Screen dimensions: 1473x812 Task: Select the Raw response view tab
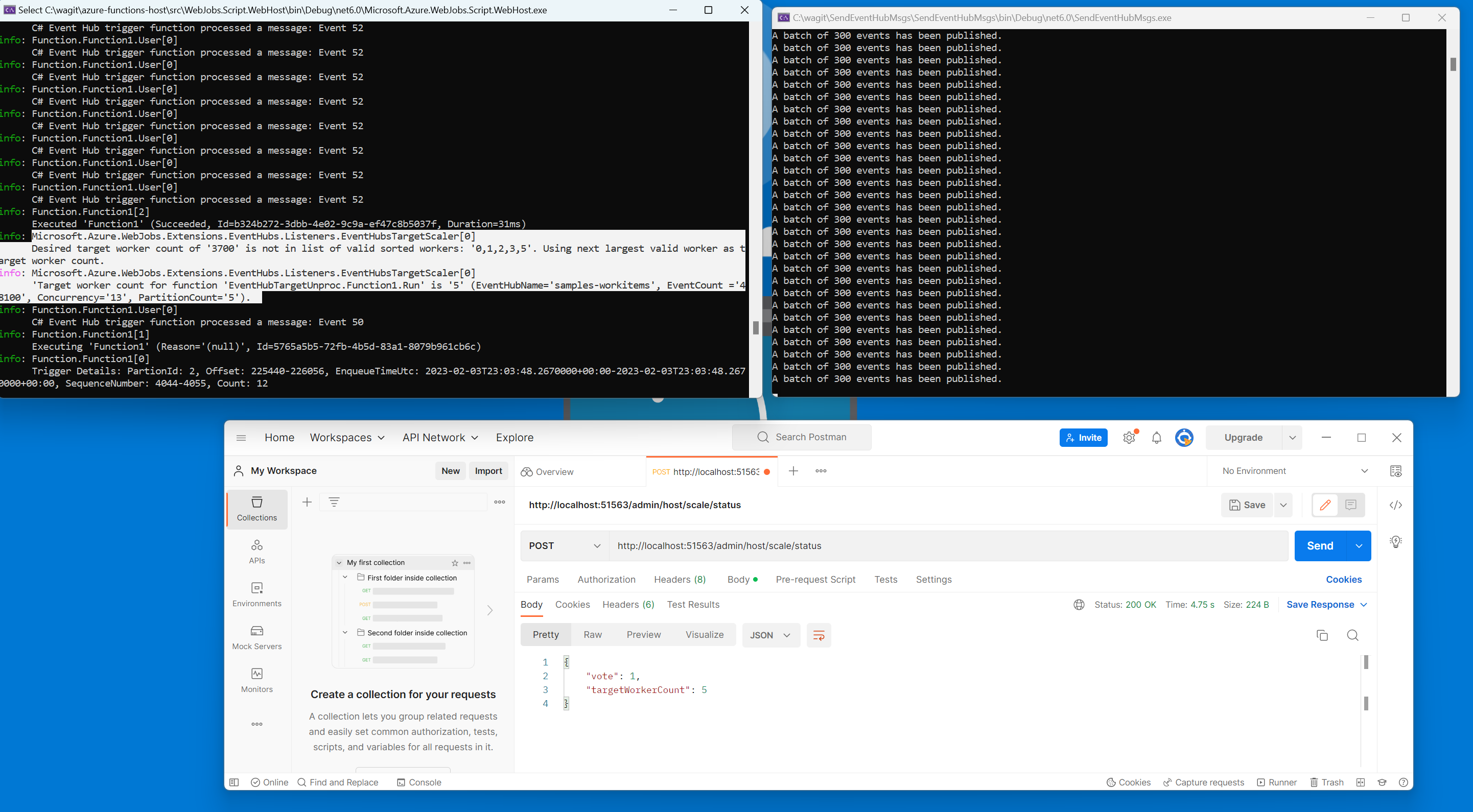click(592, 635)
